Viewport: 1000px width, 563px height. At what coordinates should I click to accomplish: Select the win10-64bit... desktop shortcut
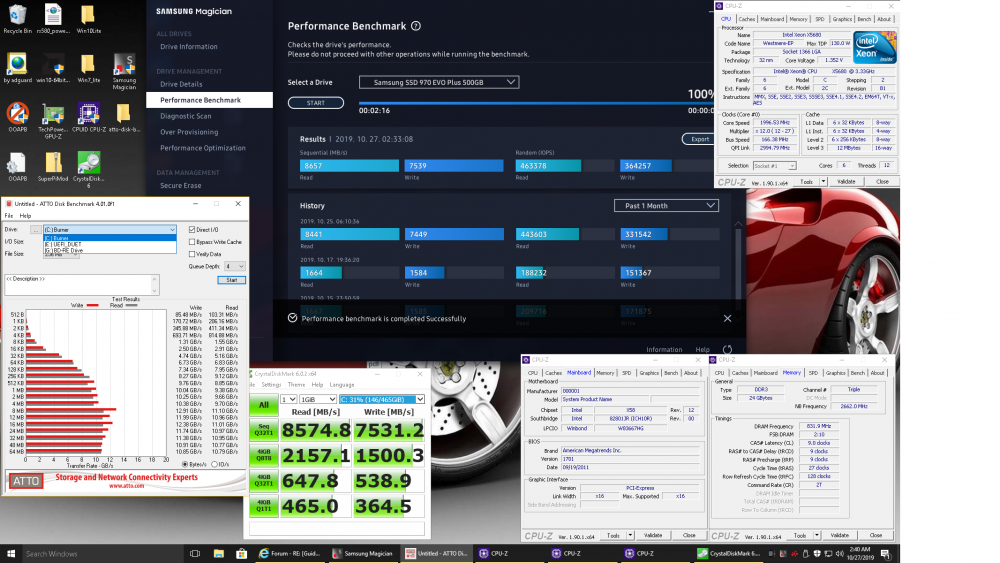tap(53, 69)
